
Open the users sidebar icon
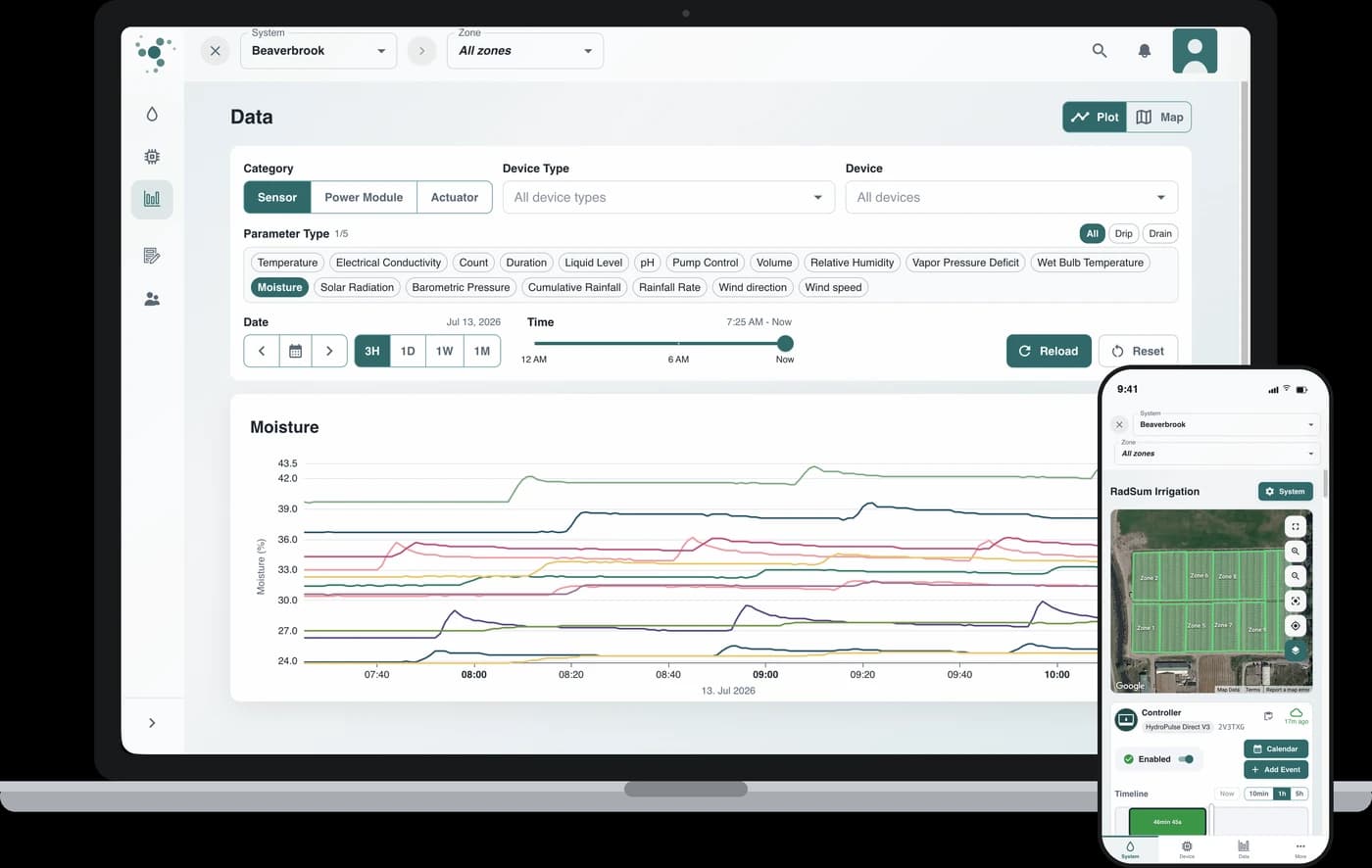coord(152,299)
